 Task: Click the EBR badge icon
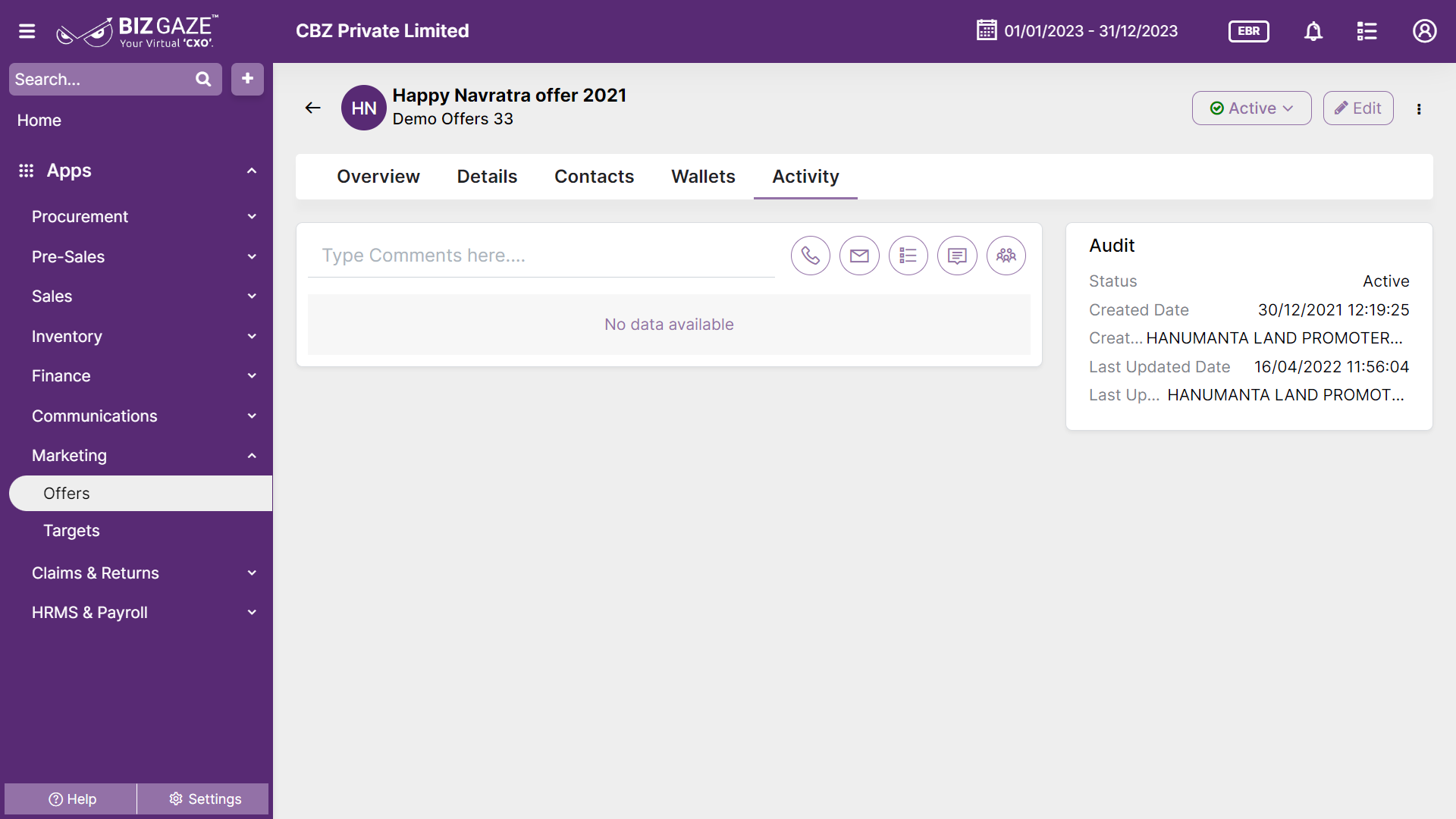[1249, 31]
